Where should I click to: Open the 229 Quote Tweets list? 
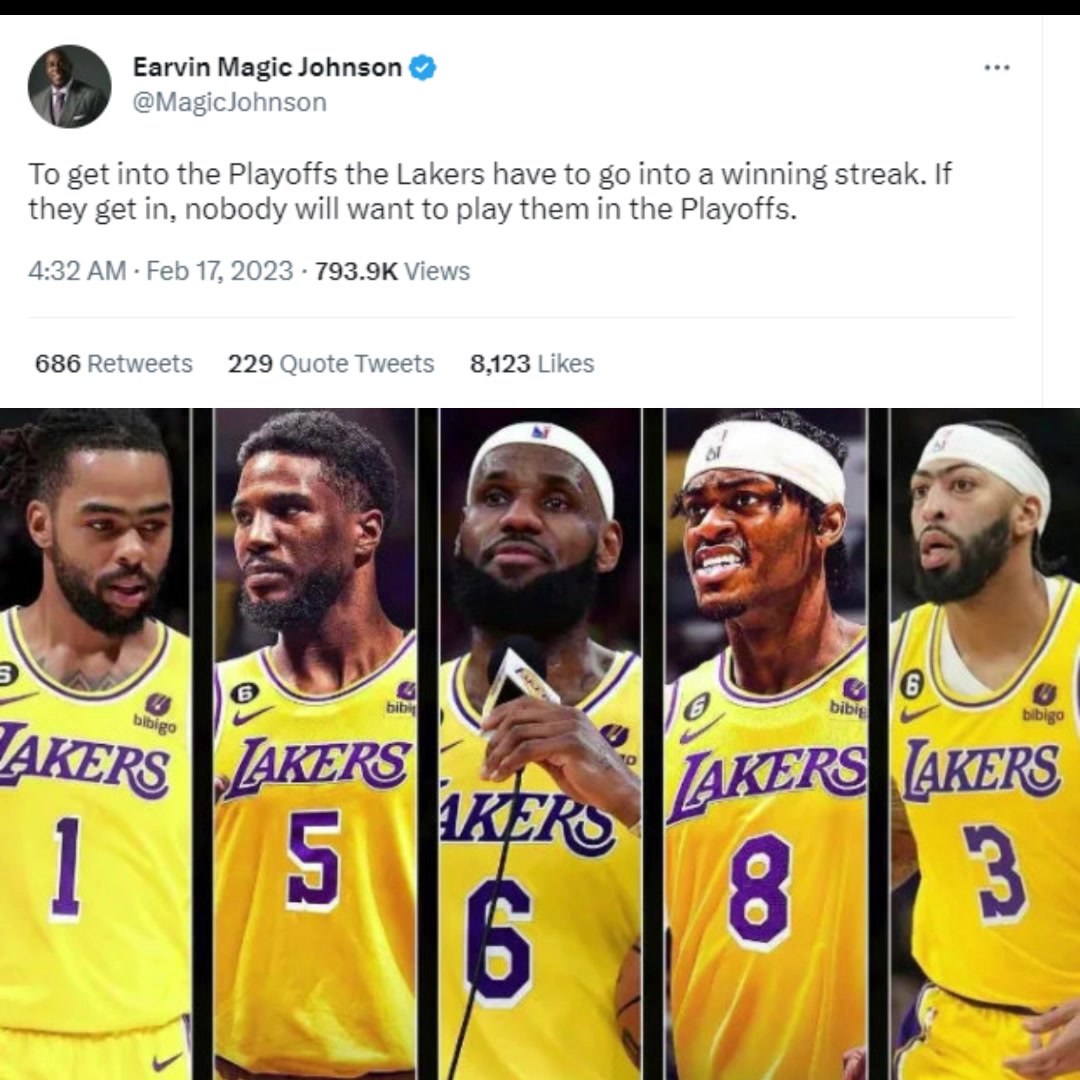tap(331, 364)
